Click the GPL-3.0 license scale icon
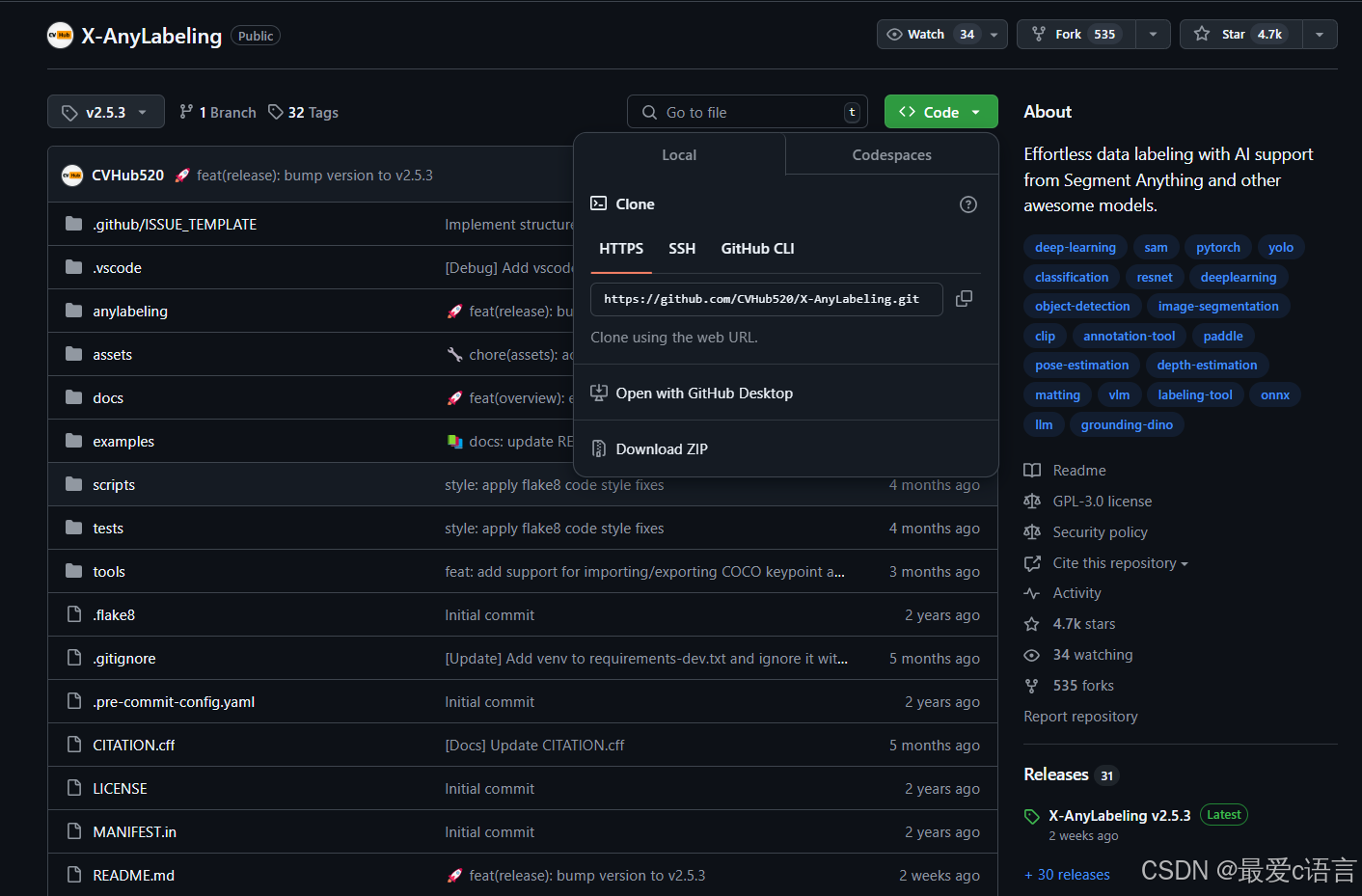This screenshot has width=1362, height=896. point(1032,502)
